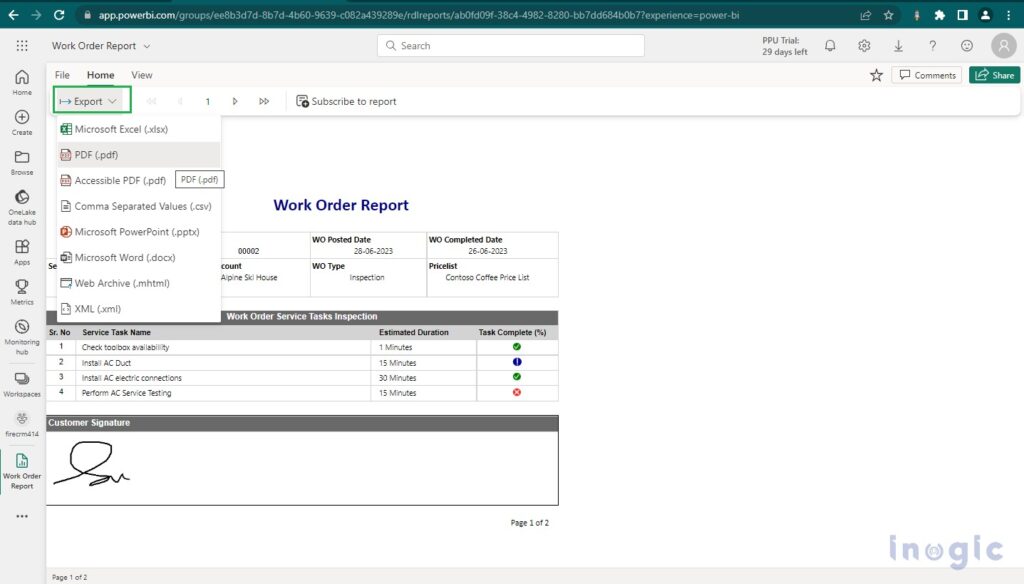The width and height of the screenshot is (1024, 584).
Task: Open Monitoring hub in sidebar
Action: click(22, 337)
